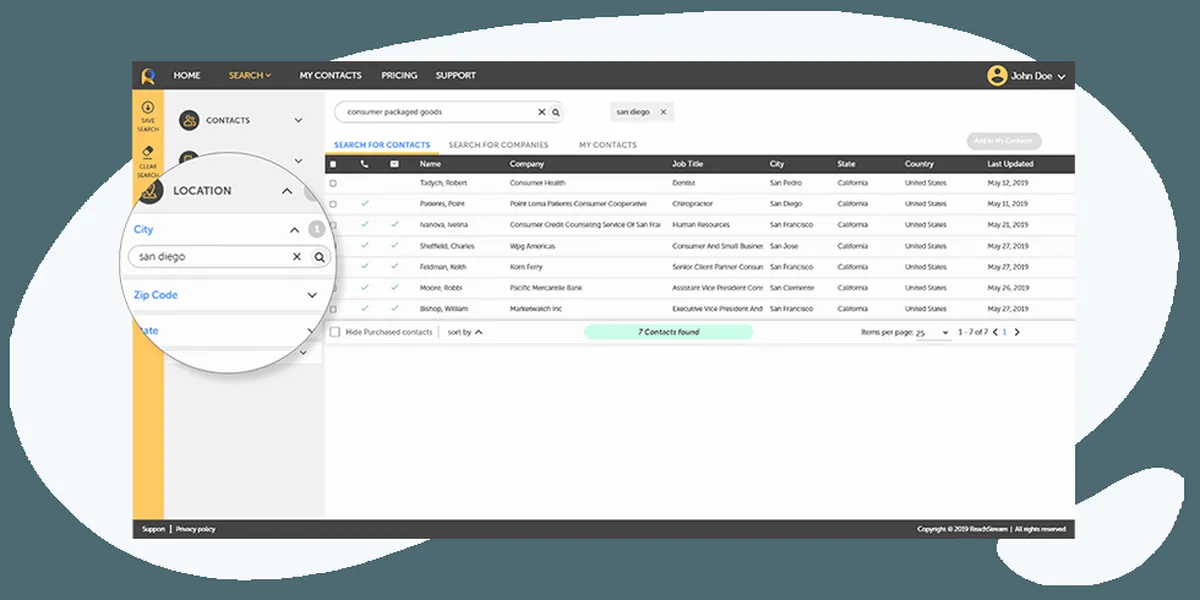Remove the san diego filter chip
Screen dimensions: 1200x600
pyautogui.click(x=662, y=112)
